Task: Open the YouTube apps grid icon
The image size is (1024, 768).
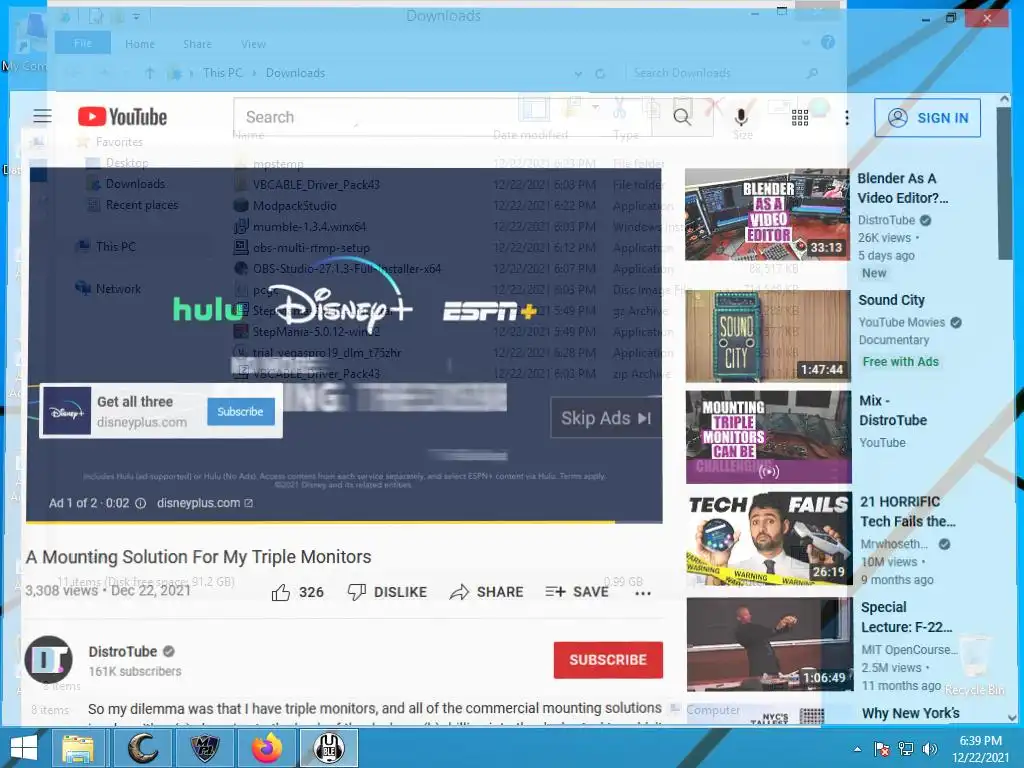Action: point(800,118)
